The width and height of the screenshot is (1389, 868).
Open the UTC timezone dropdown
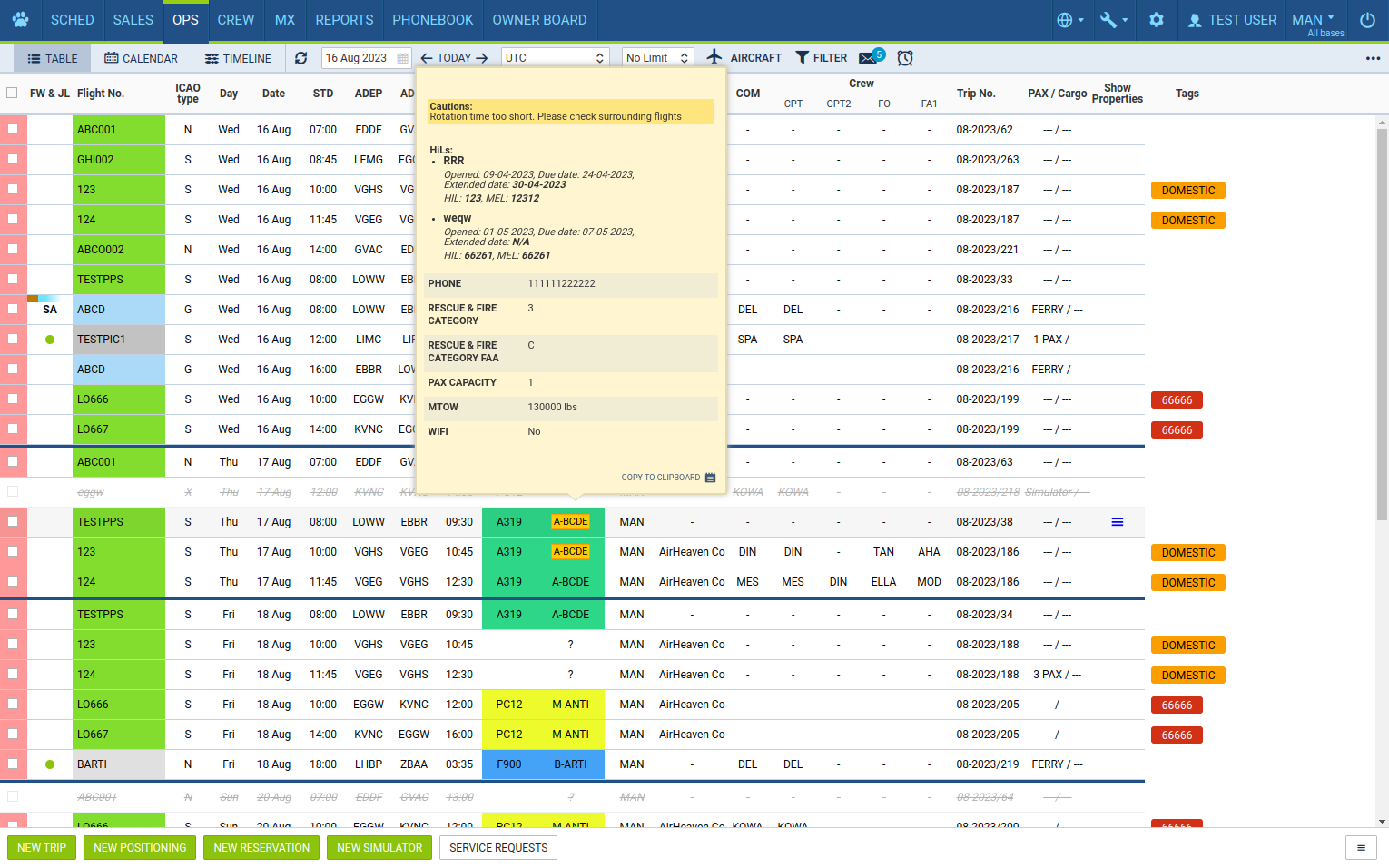(554, 58)
